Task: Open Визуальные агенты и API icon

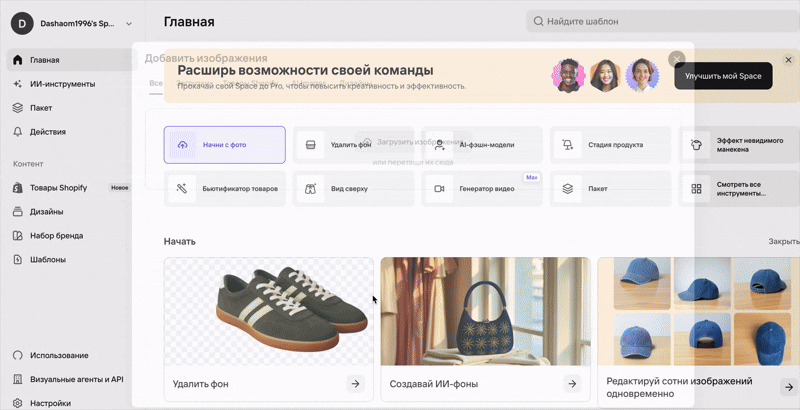Action: click(18, 379)
